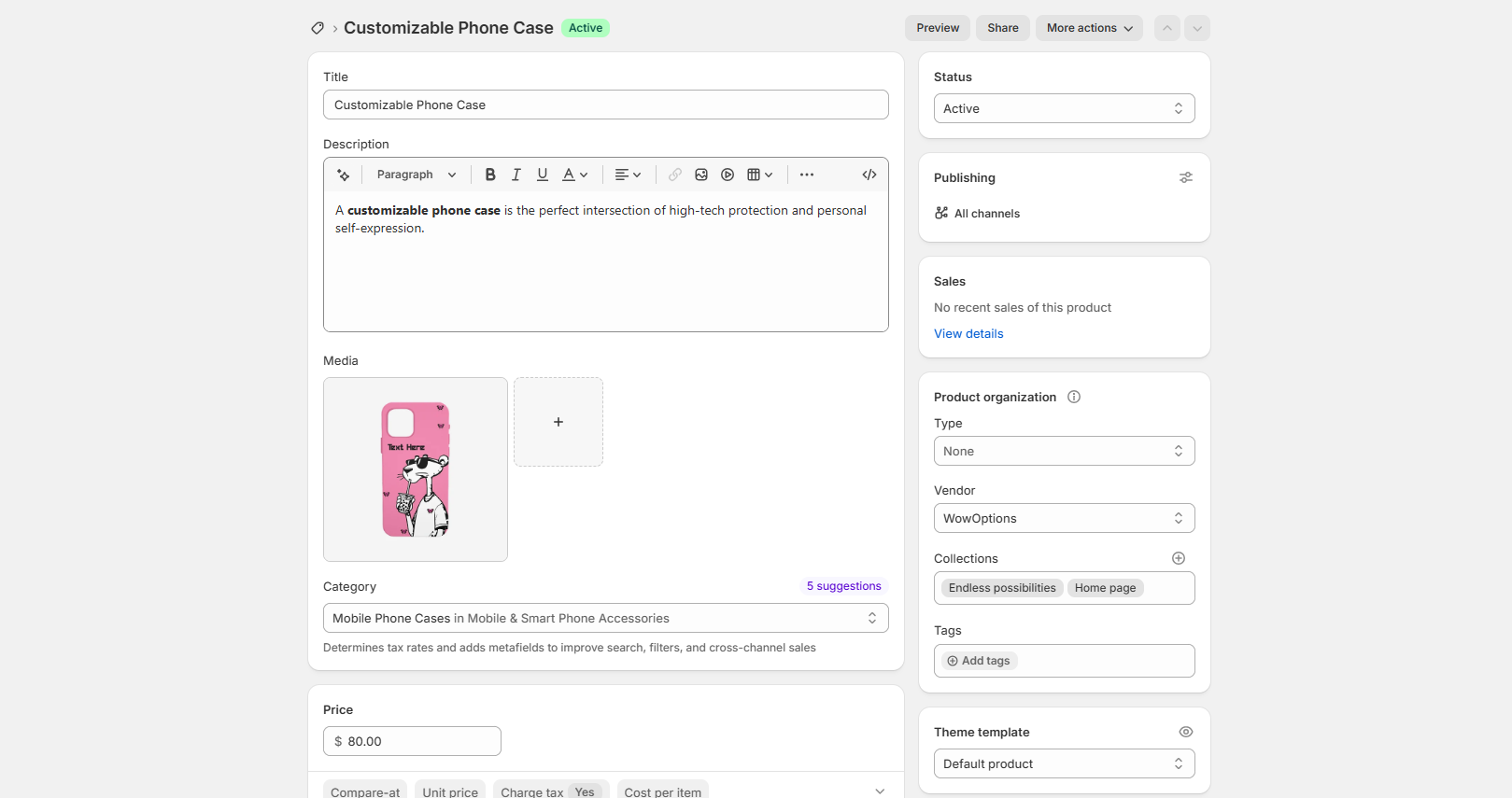Preview theme template with eye icon
The image size is (1512, 798).
[1186, 732]
